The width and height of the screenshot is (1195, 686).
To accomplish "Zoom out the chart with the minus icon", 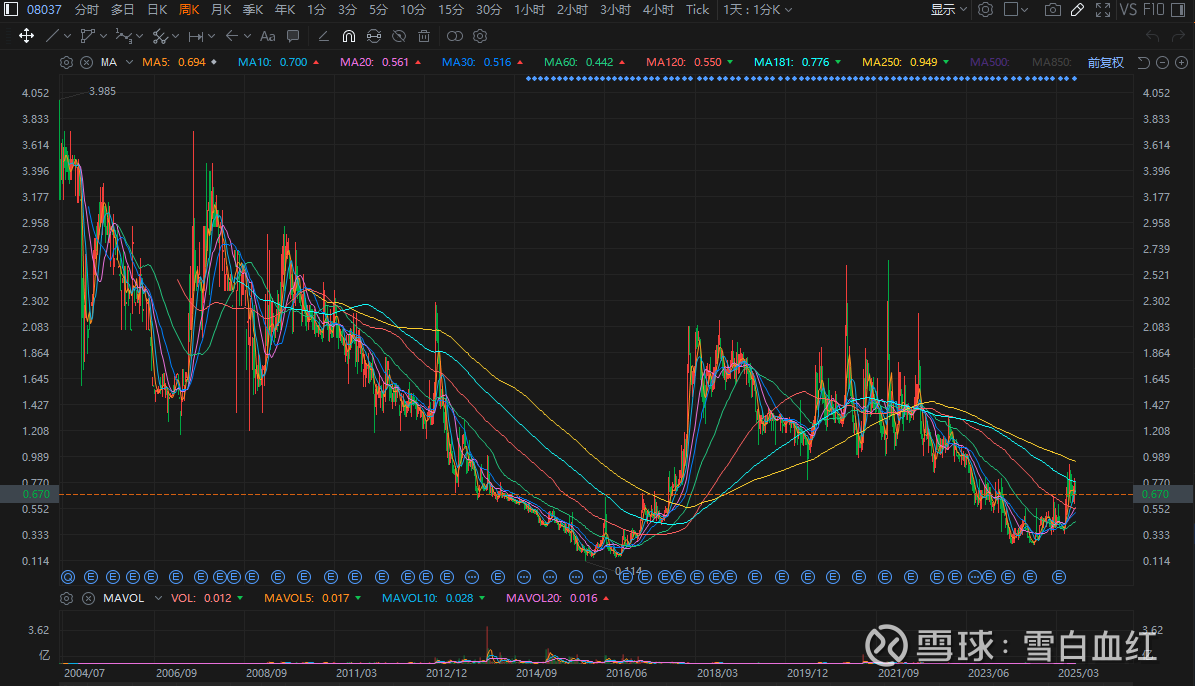I will [1162, 63].
